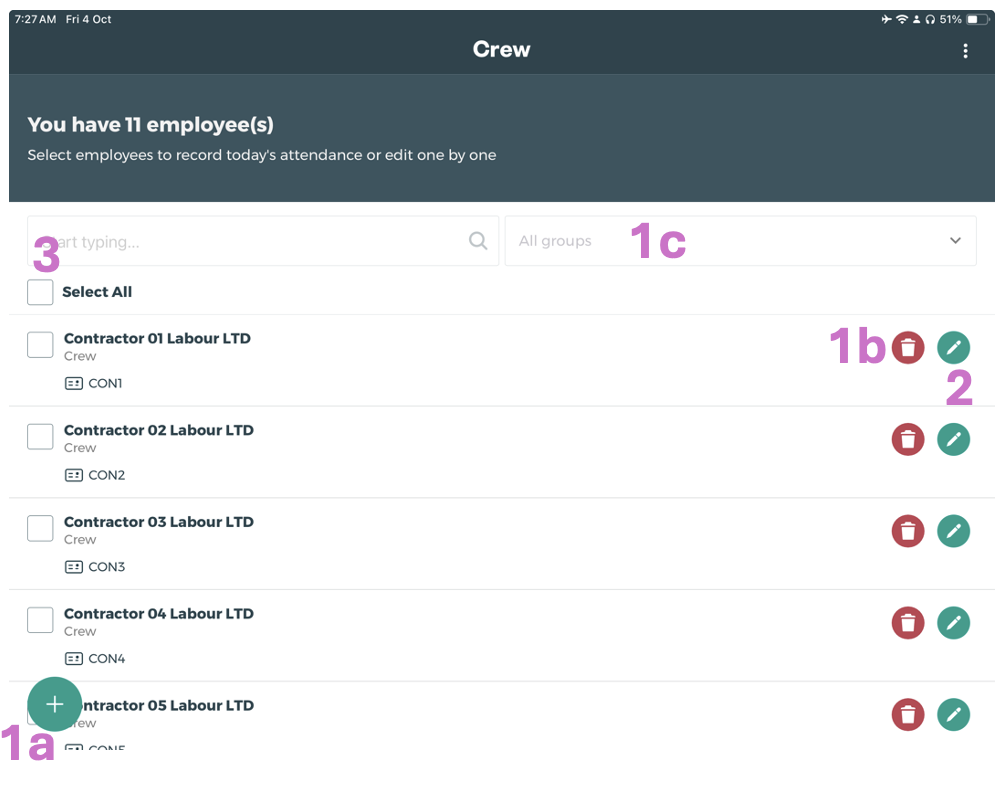Open edit for Contractor 02 Labour LTD
1002x790 pixels.
pyautogui.click(x=953, y=439)
